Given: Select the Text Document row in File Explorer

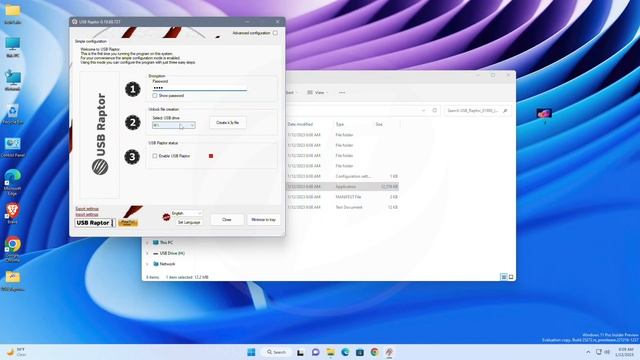Looking at the screenshot, I should (342, 207).
